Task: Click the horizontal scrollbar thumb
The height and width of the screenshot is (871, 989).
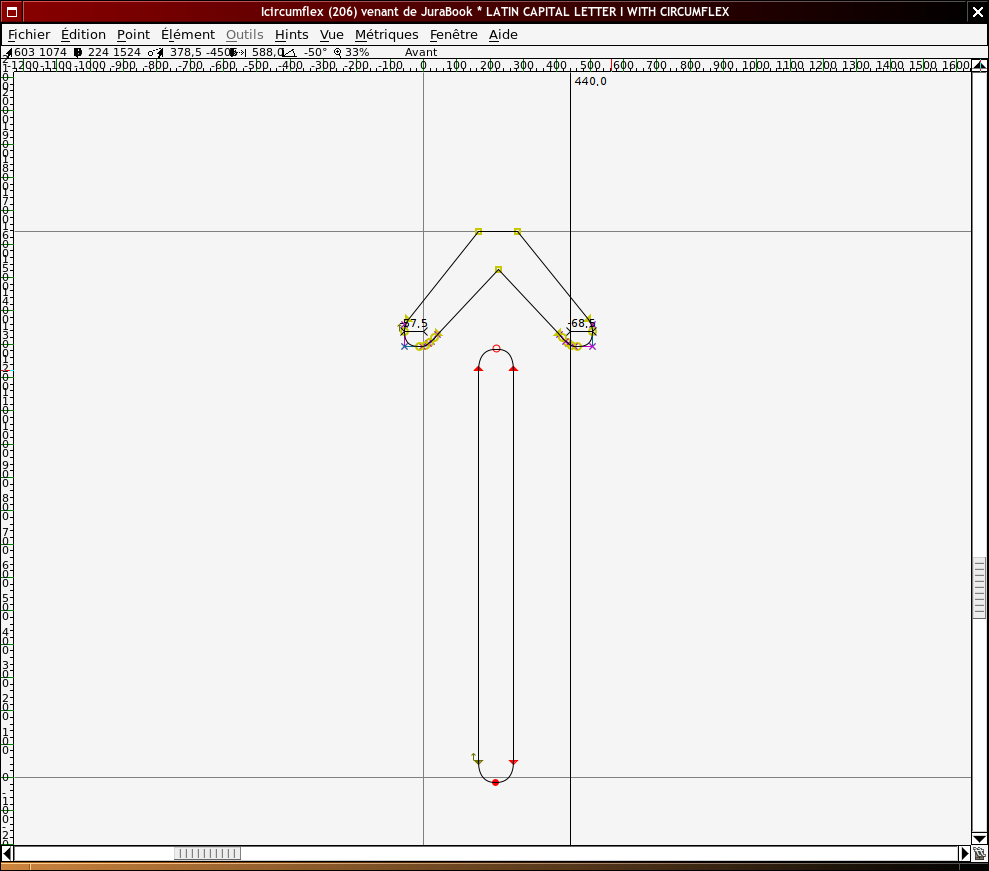Action: [x=208, y=853]
